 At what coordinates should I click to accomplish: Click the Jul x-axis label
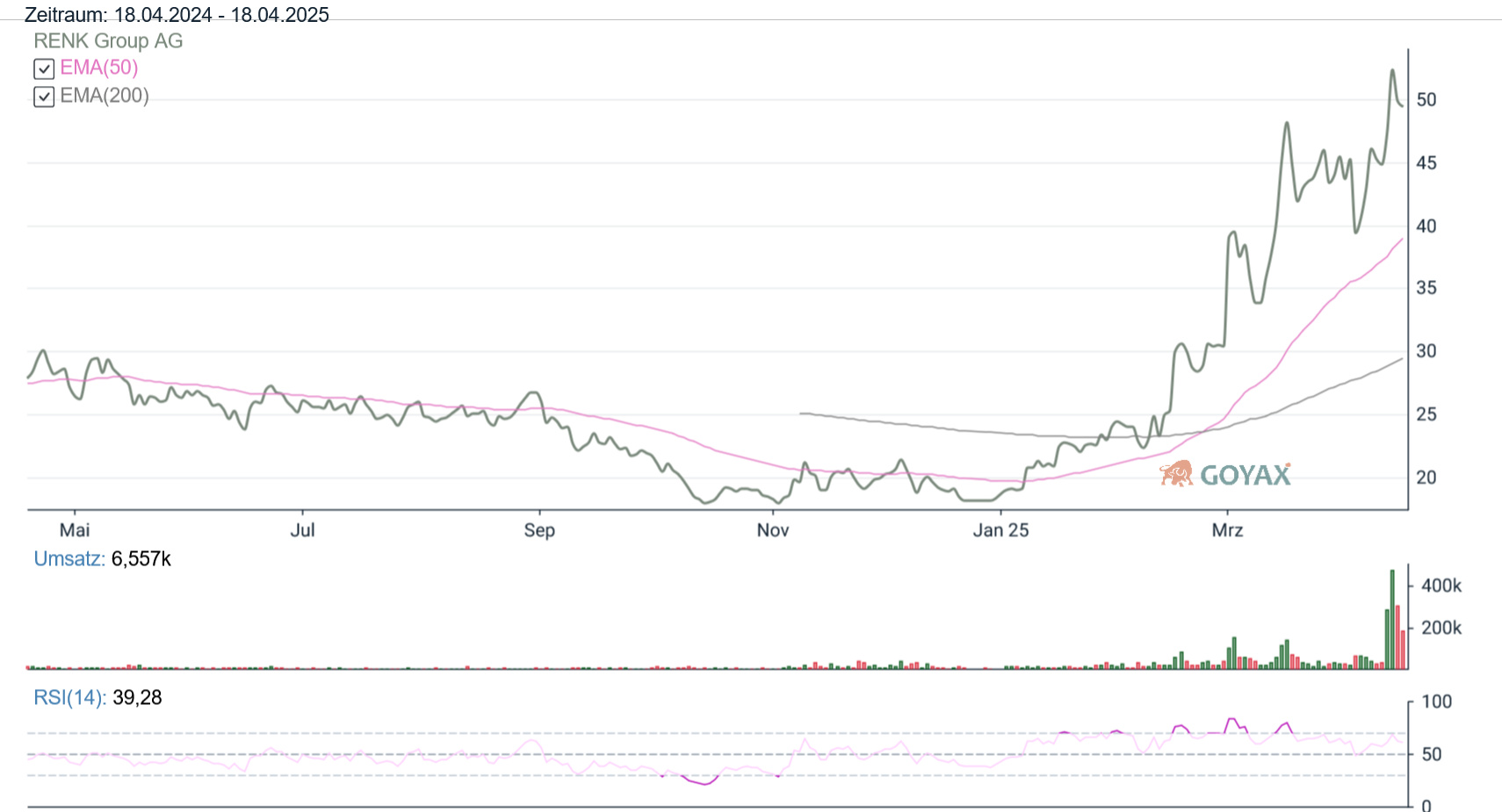302,530
